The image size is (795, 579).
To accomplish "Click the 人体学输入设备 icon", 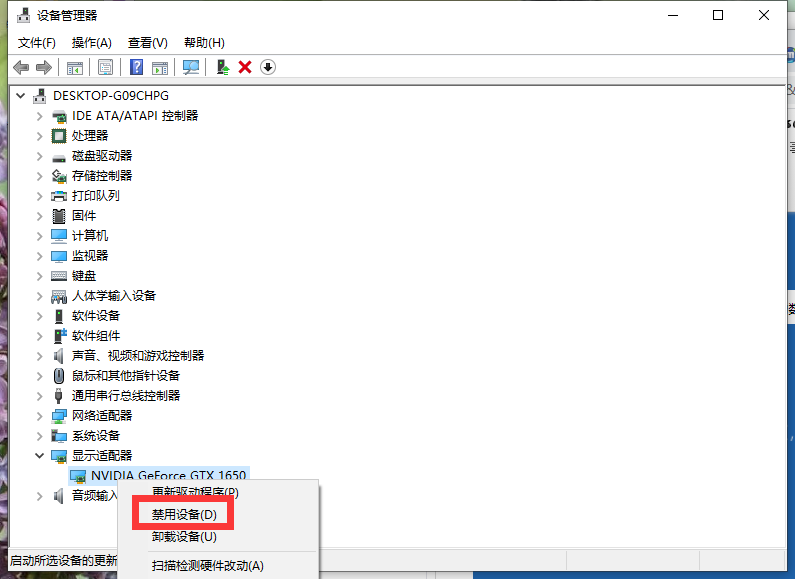I will click(59, 296).
